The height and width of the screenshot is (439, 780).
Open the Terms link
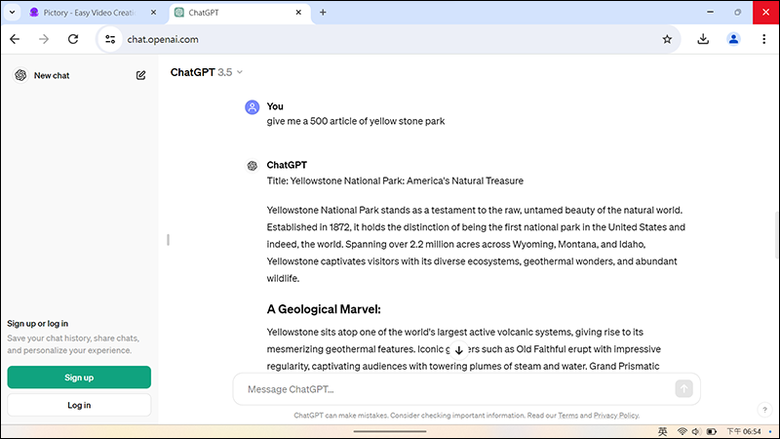pos(568,416)
